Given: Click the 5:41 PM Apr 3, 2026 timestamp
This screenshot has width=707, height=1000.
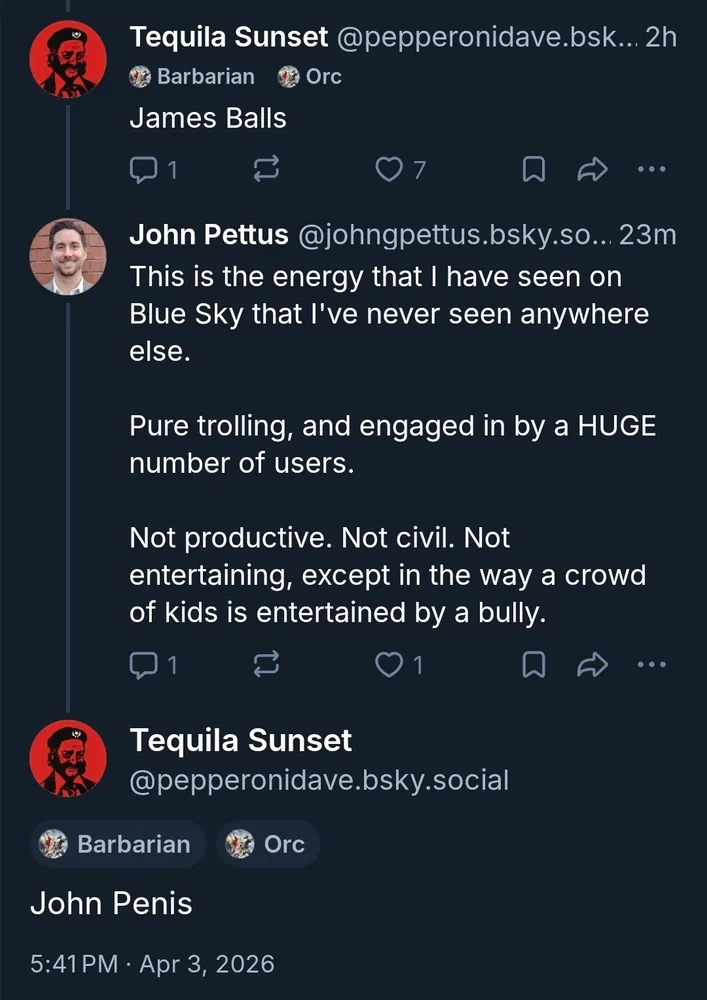Looking at the screenshot, I should click(152, 964).
